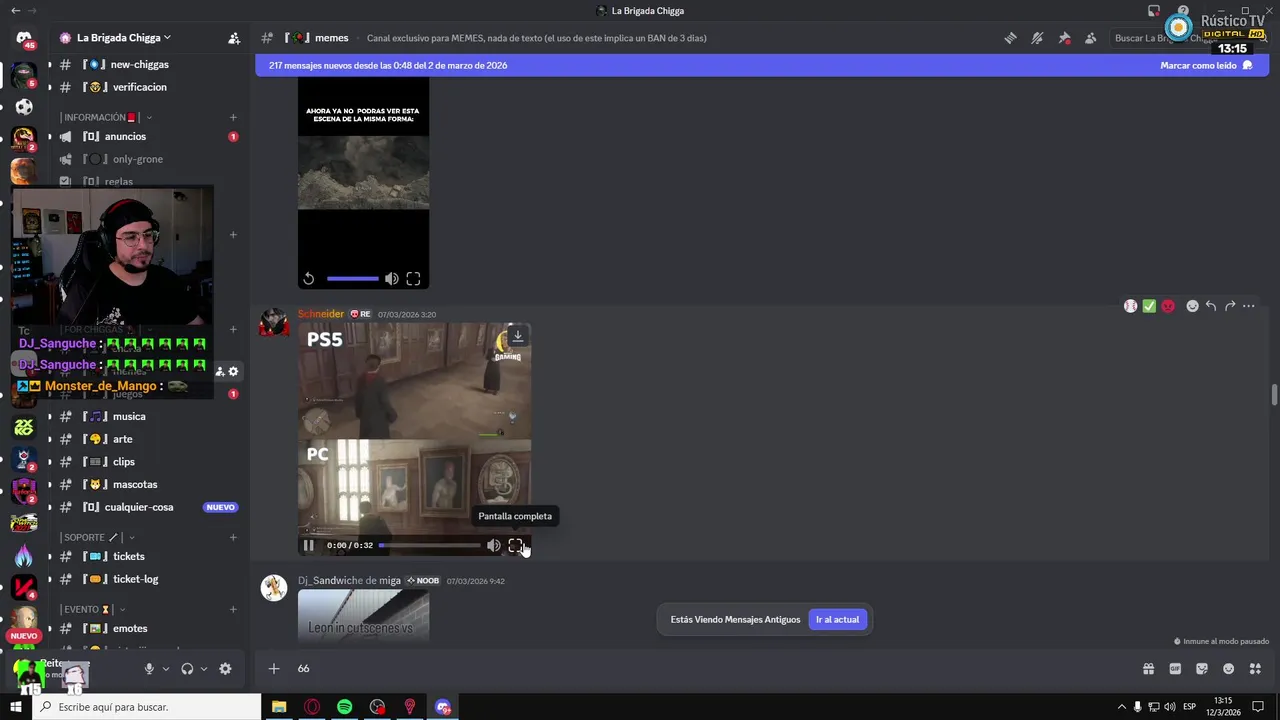Open the gift icon in message bar
This screenshot has width=1280, height=720.
click(1148, 668)
